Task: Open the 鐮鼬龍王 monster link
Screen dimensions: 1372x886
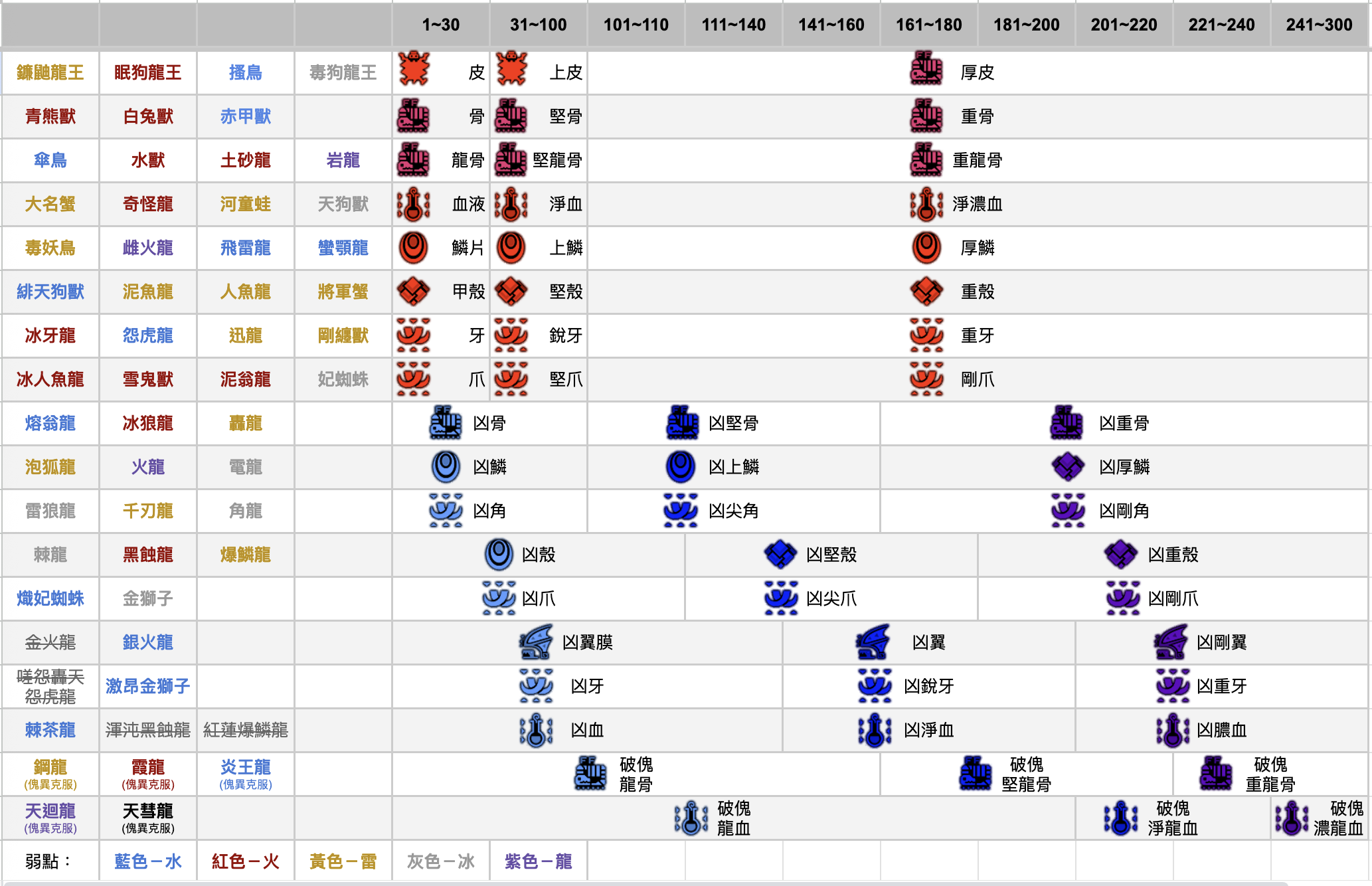Action: click(x=50, y=72)
